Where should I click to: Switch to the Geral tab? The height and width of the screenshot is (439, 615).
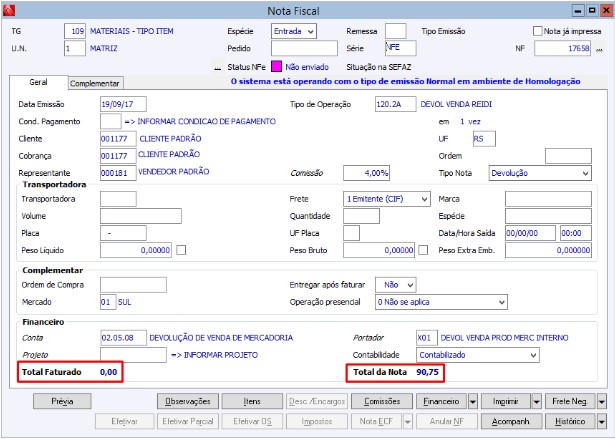point(38,82)
